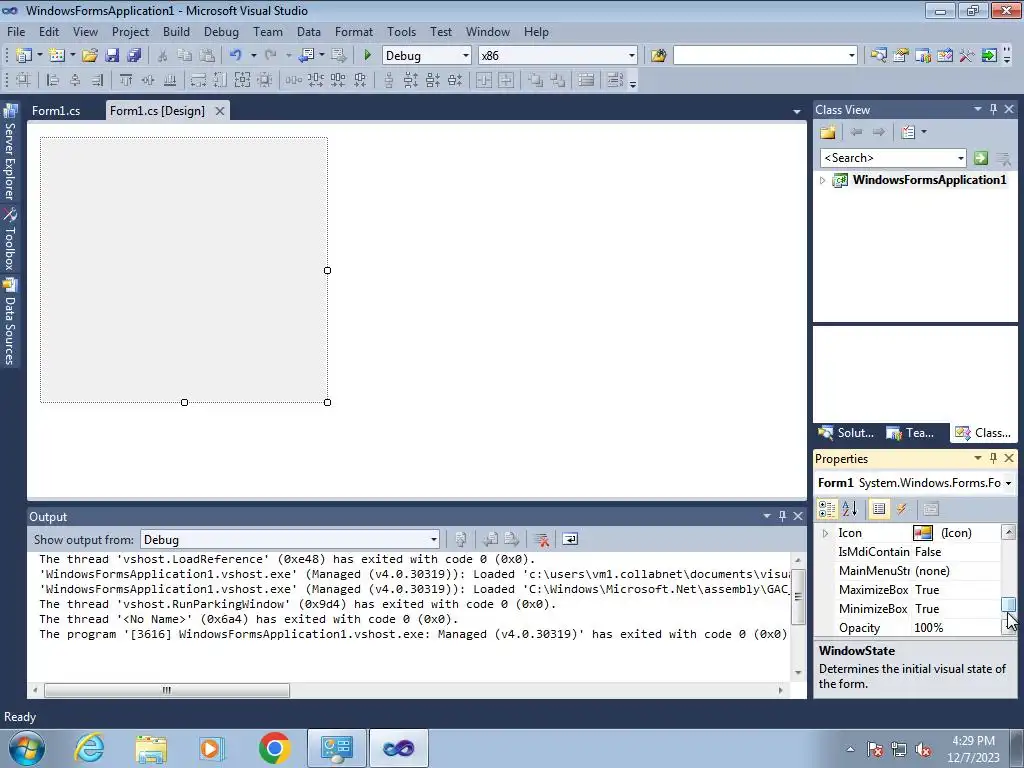This screenshot has height=768, width=1024.
Task: Open the Properties Window toolbar icon
Action: tap(901, 56)
